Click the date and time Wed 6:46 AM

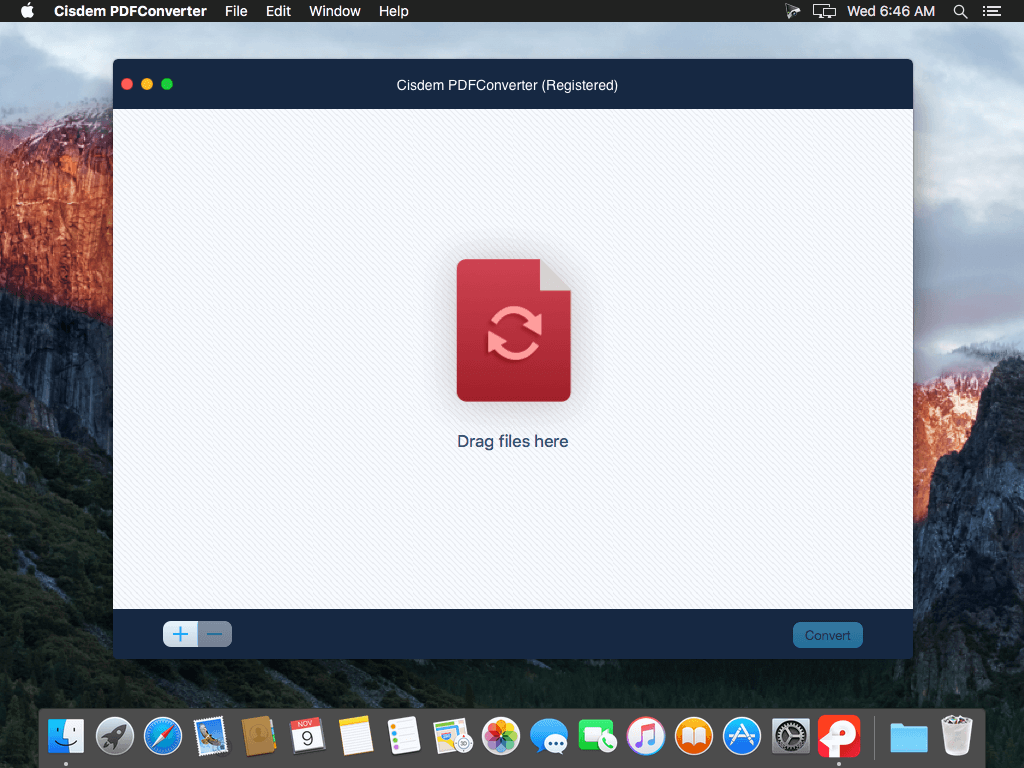click(x=891, y=11)
